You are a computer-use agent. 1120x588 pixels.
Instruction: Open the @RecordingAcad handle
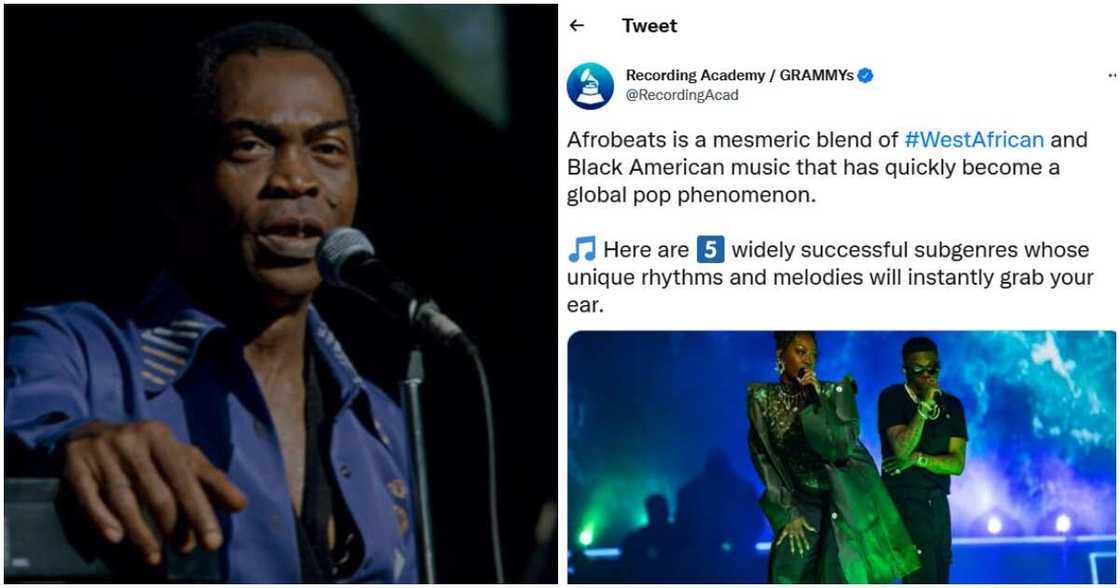click(682, 95)
